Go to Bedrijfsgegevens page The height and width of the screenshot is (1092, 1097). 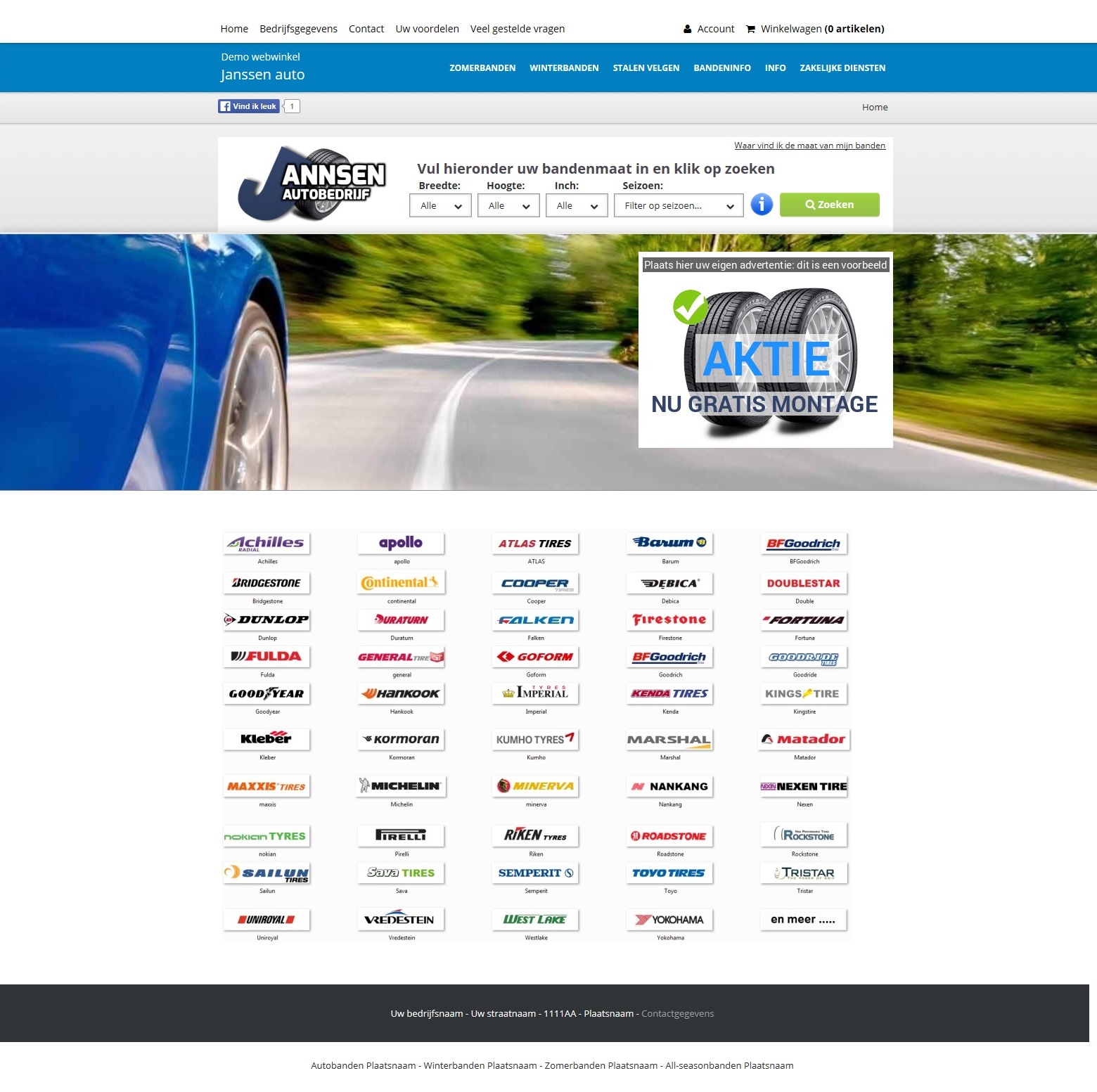298,29
